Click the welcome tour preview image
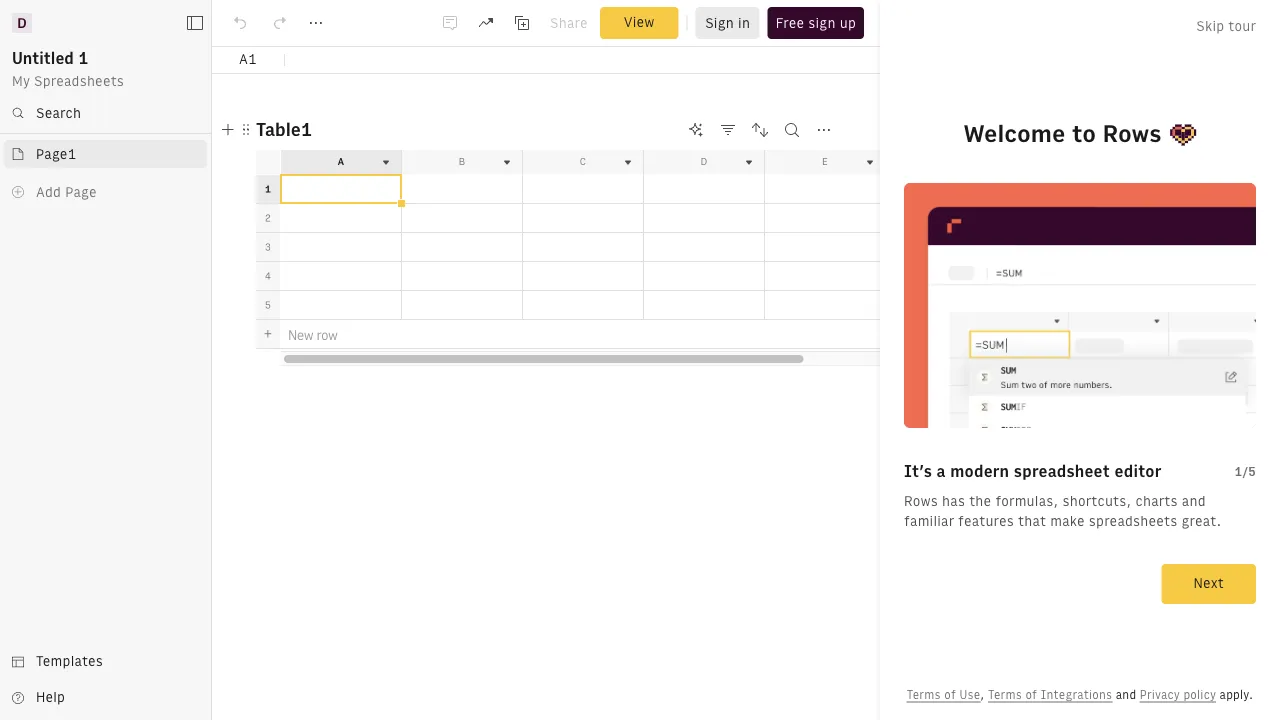 (1080, 305)
